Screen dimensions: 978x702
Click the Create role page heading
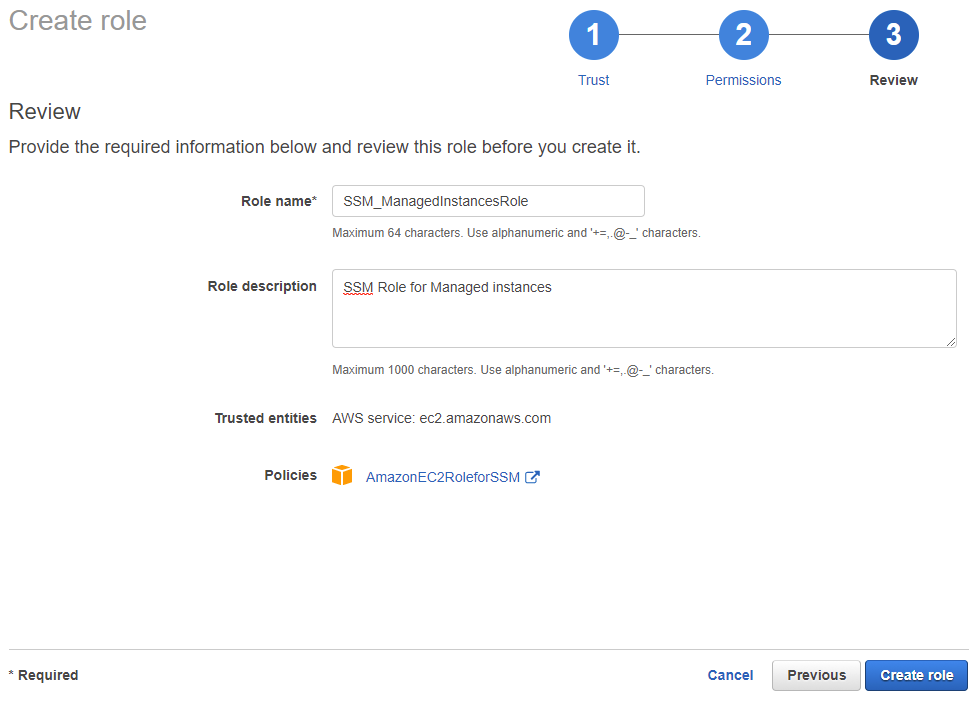click(x=78, y=20)
